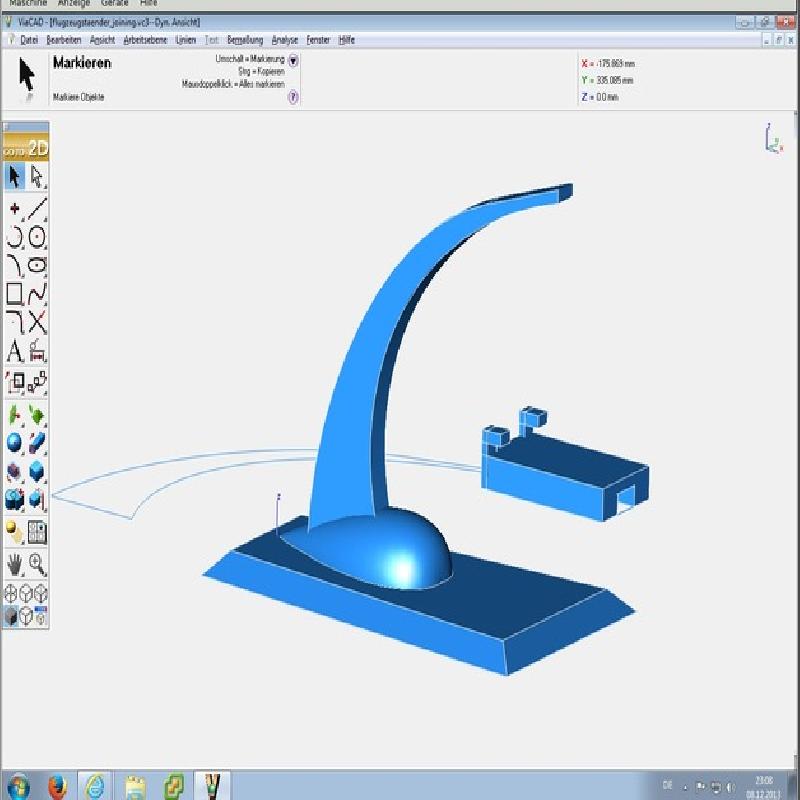Select the Line drawing tool

click(38, 208)
